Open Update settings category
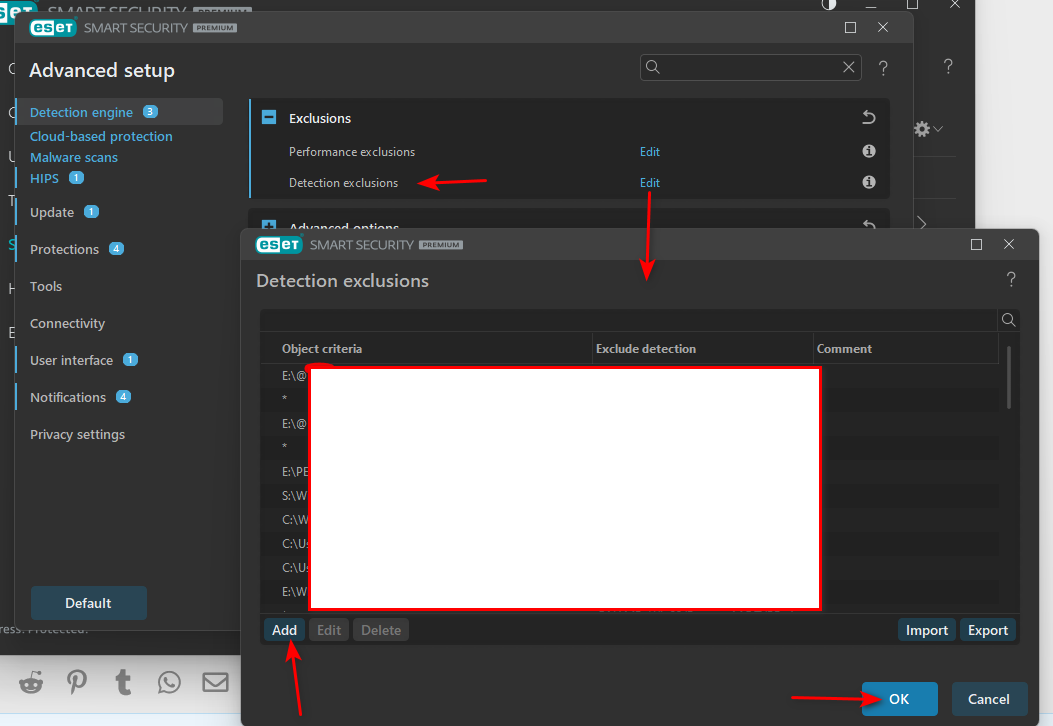This screenshot has width=1053, height=726. point(52,212)
